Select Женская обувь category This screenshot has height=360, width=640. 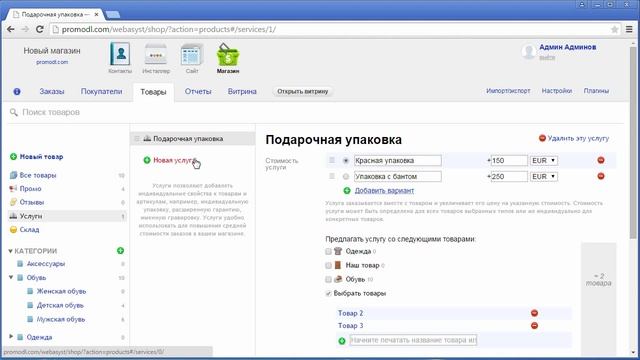(x=61, y=291)
